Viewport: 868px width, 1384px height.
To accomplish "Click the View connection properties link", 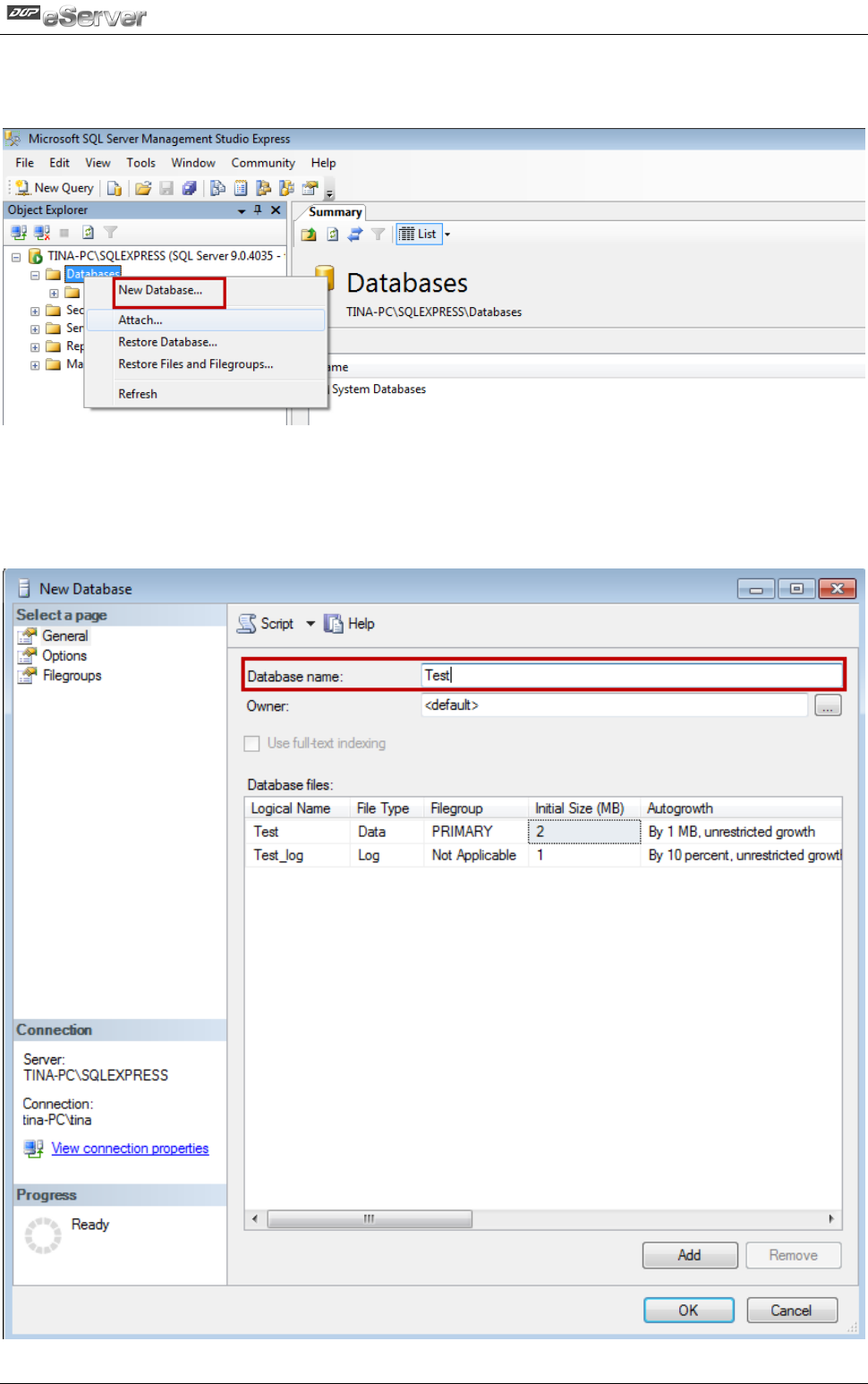I will 130,1149.
